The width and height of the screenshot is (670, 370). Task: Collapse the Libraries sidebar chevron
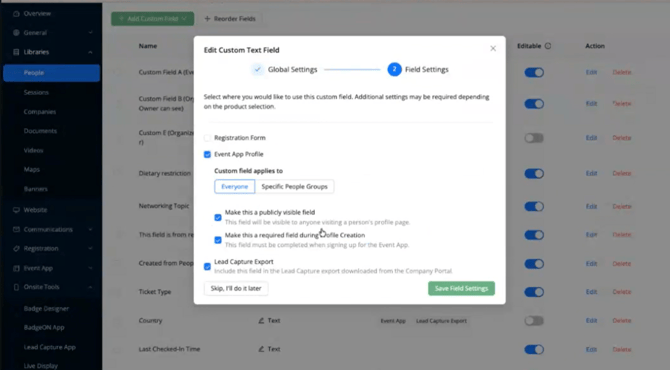click(x=90, y=52)
